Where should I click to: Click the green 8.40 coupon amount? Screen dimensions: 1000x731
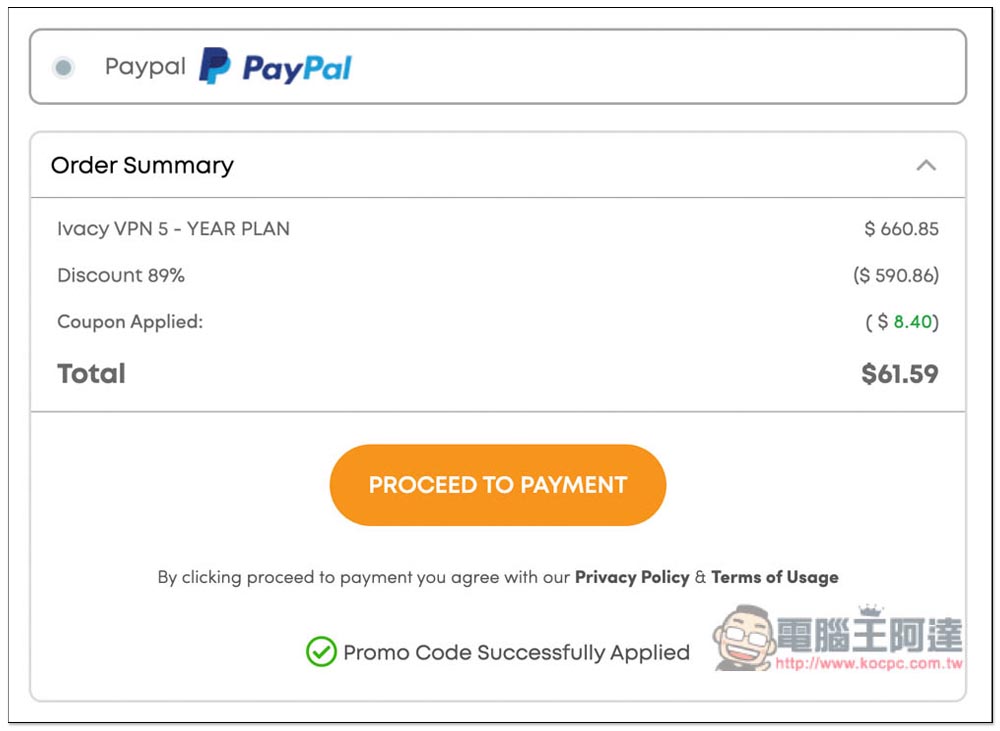pos(913,321)
